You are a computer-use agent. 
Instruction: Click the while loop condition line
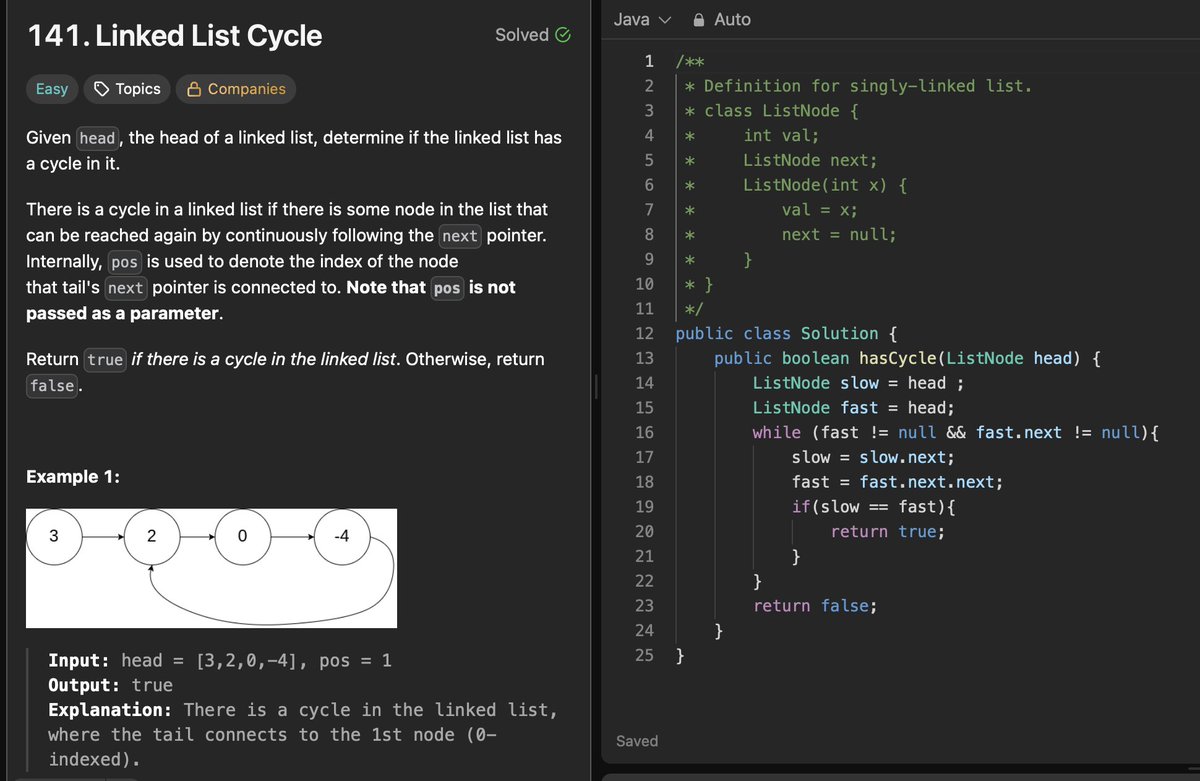pos(955,433)
